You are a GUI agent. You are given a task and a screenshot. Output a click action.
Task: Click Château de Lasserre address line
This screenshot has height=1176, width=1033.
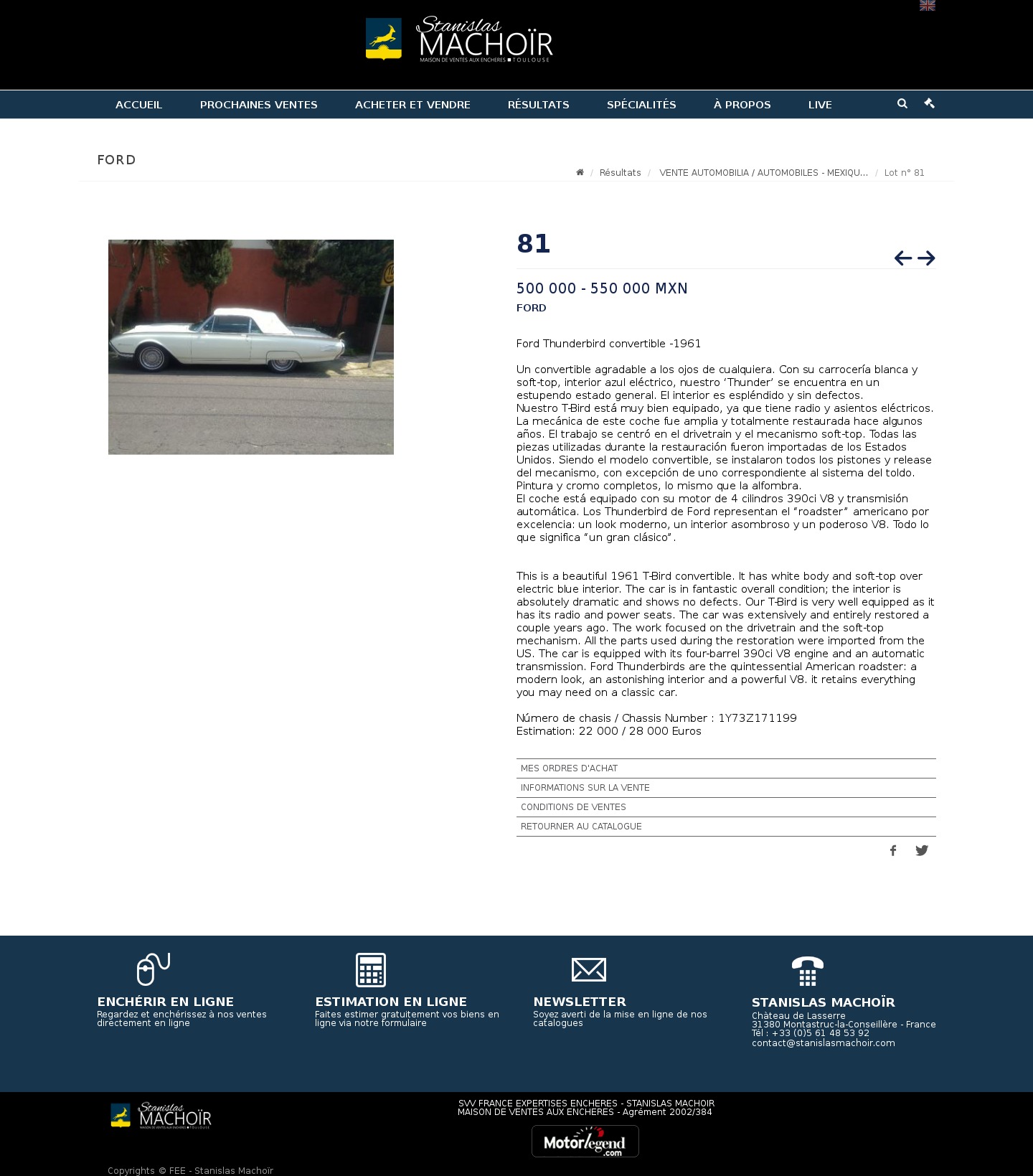point(798,1016)
